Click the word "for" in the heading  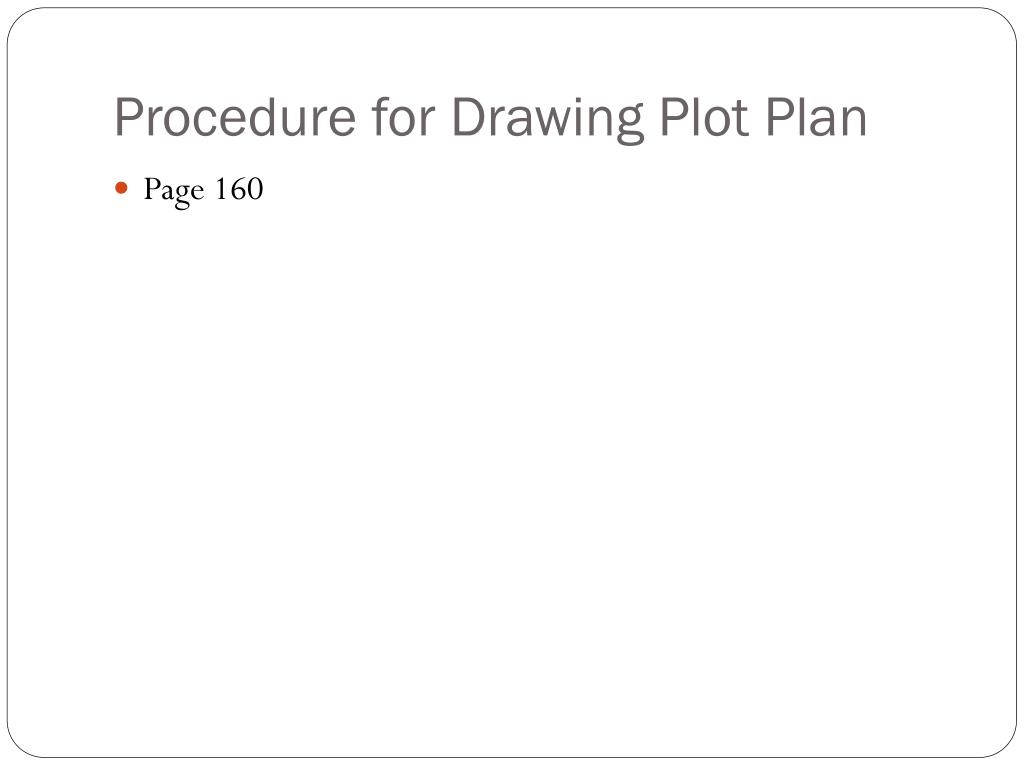[404, 118]
